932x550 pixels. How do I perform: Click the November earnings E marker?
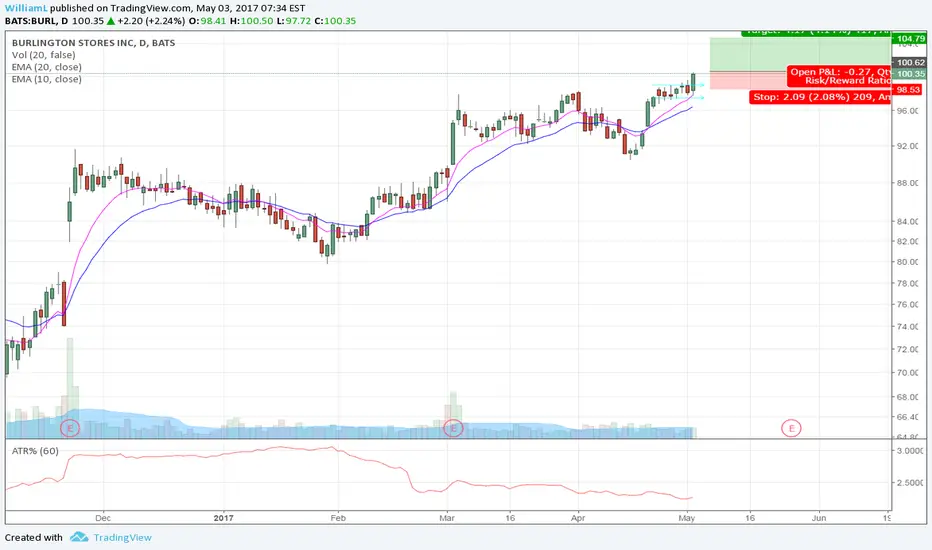click(70, 428)
